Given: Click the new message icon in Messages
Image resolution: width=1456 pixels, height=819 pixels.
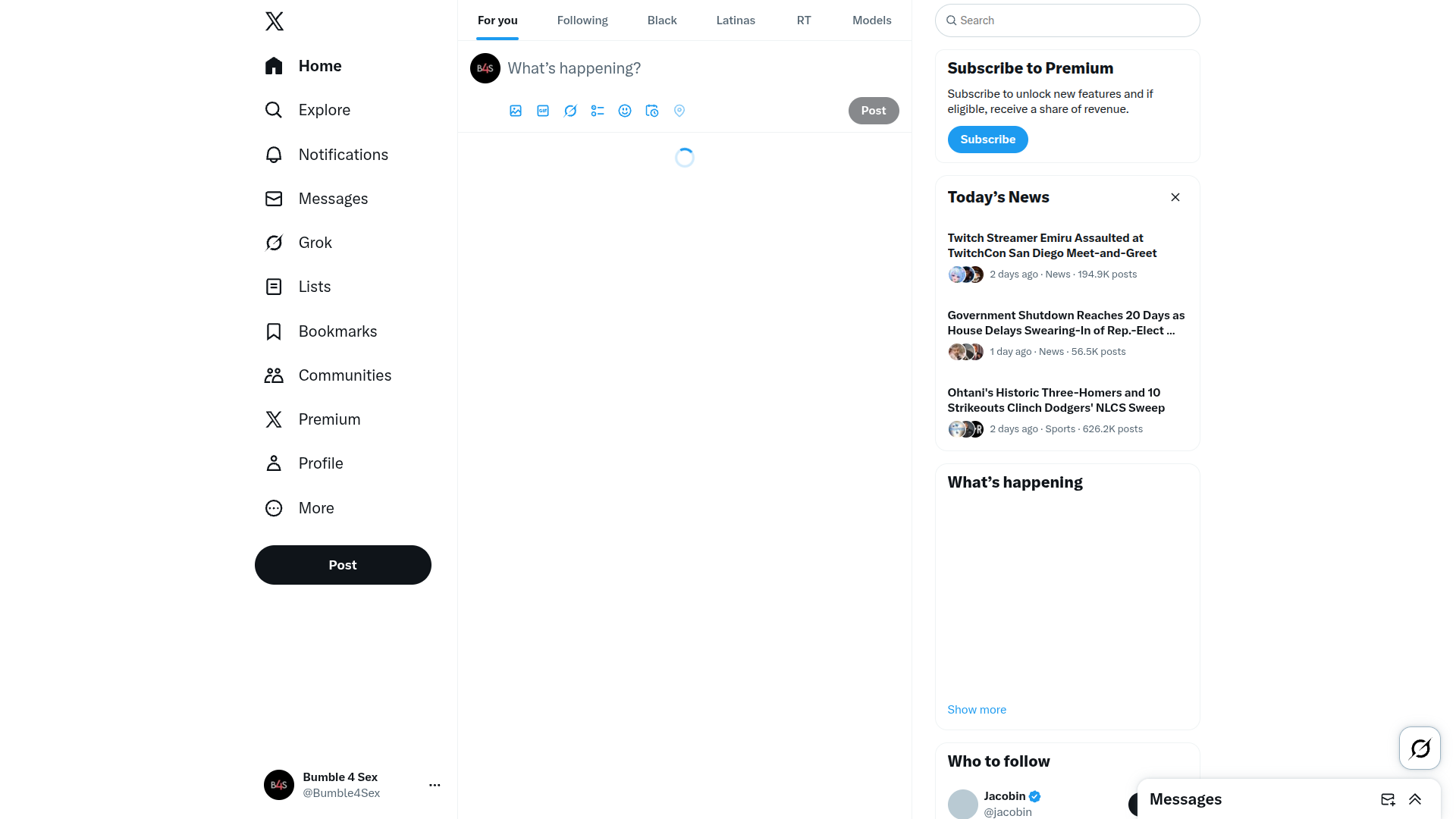Looking at the screenshot, I should tap(1388, 799).
